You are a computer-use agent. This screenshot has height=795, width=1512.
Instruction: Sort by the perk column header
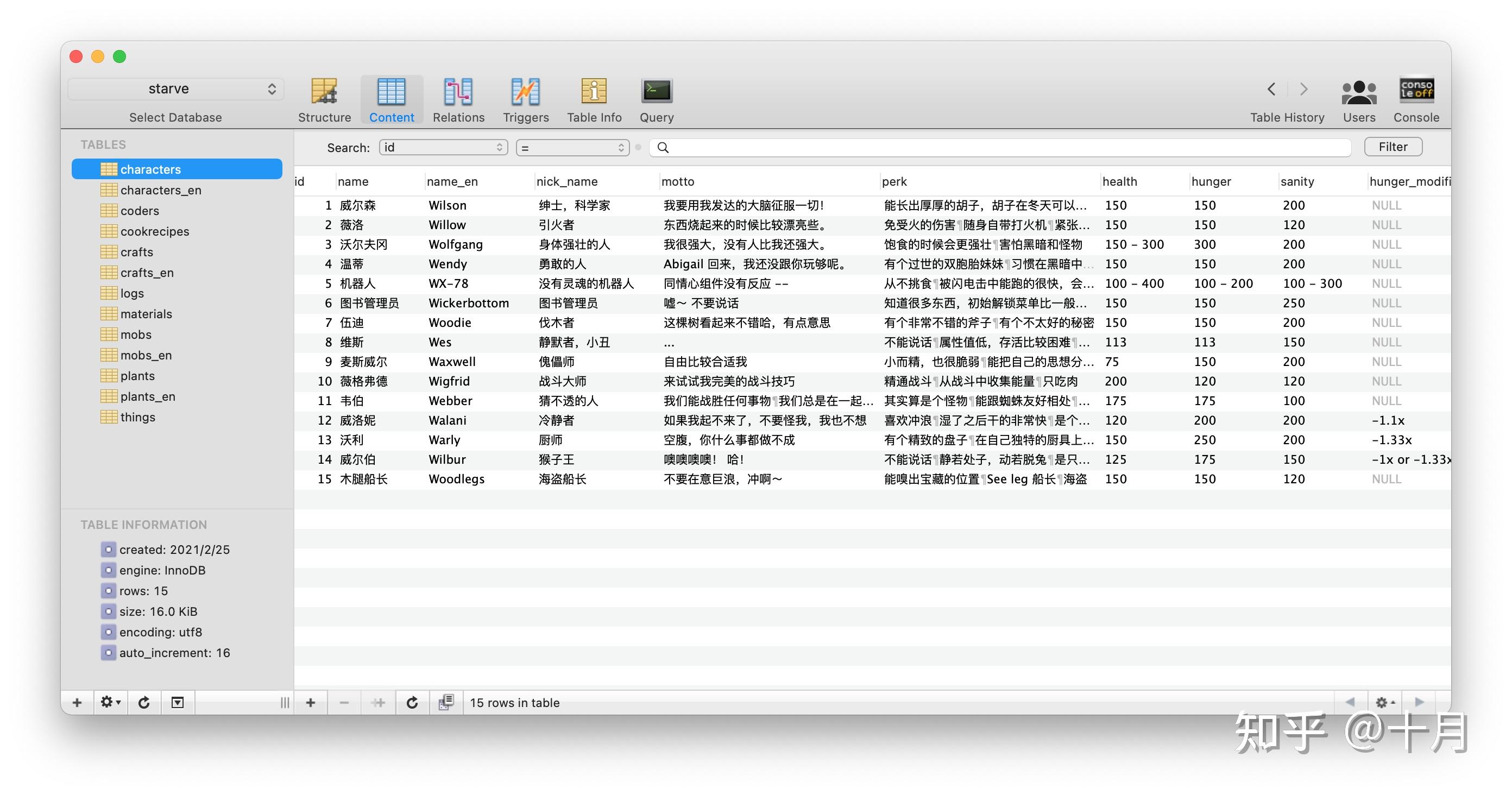(990, 181)
